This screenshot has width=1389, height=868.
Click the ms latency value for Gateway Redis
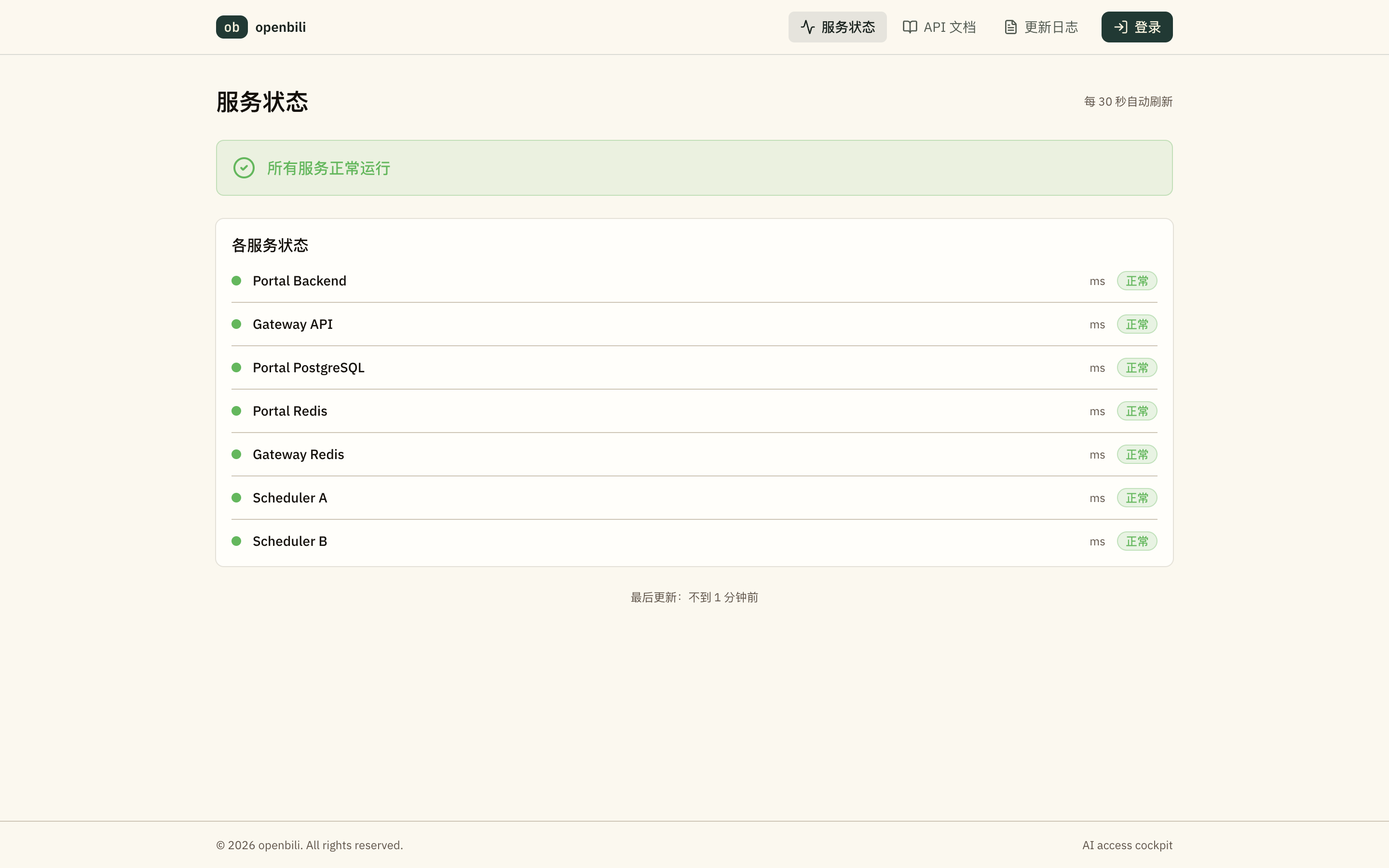[x=1097, y=455]
